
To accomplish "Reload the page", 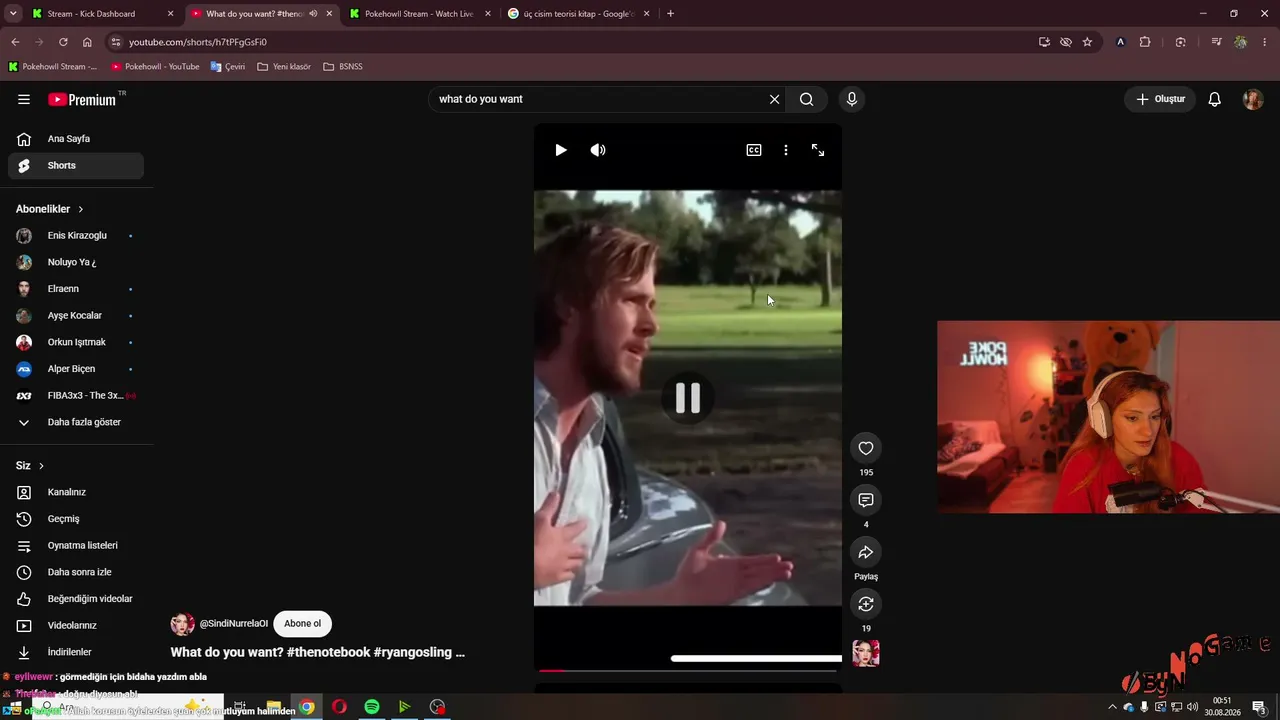I will pos(63,42).
